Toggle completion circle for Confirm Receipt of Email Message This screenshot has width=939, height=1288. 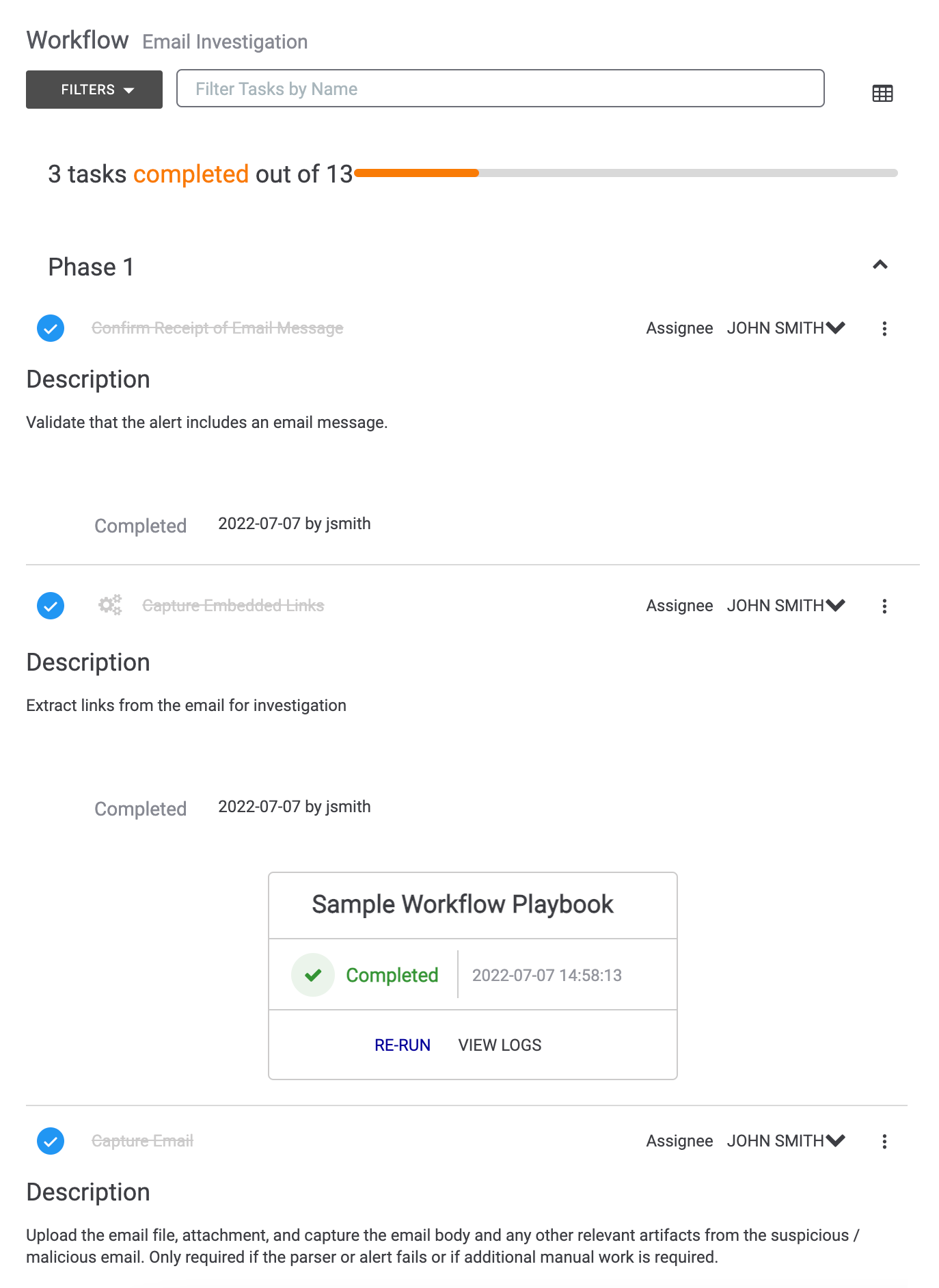(50, 328)
